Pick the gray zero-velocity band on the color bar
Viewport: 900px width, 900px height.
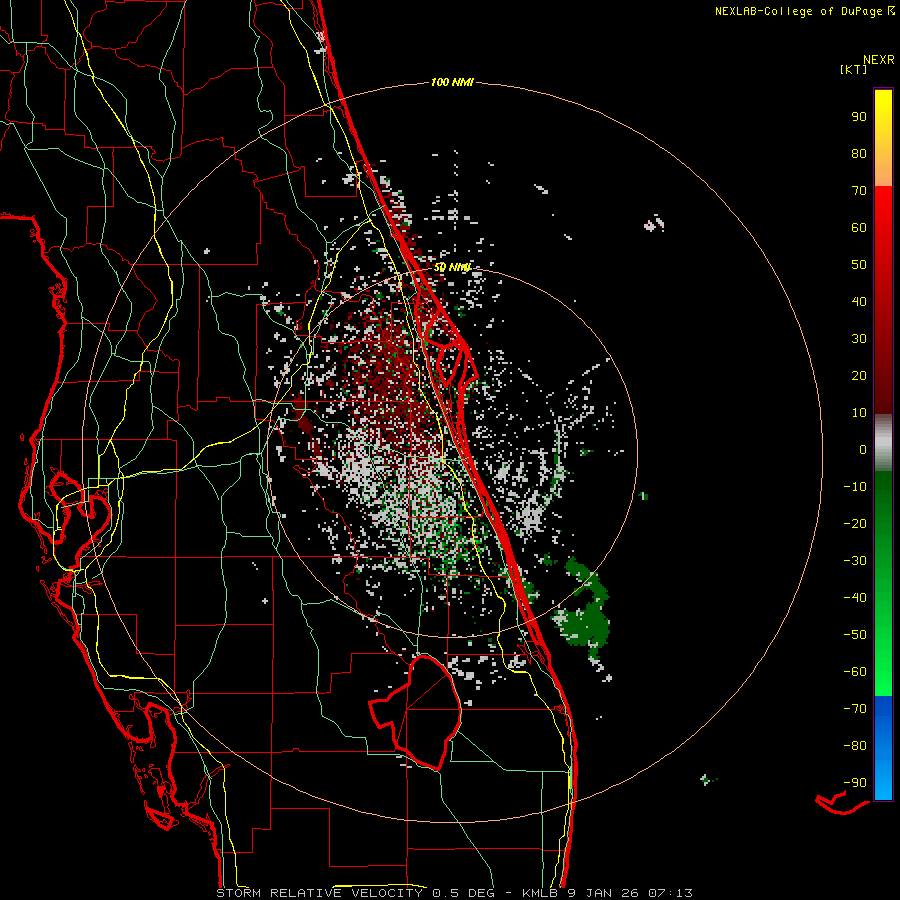(883, 443)
